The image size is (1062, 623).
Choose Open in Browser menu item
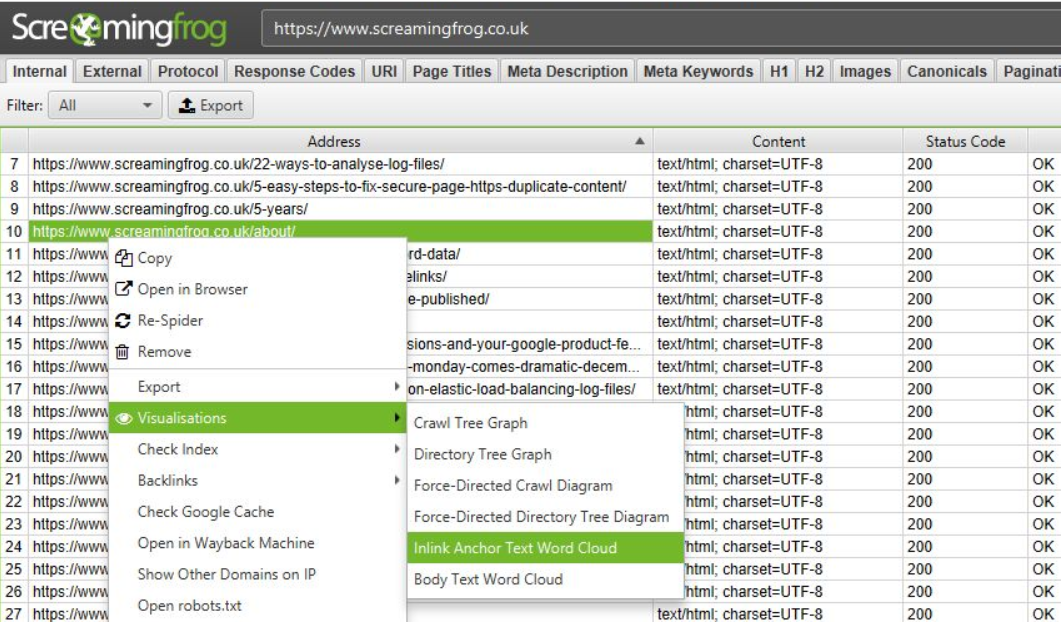[257, 289]
